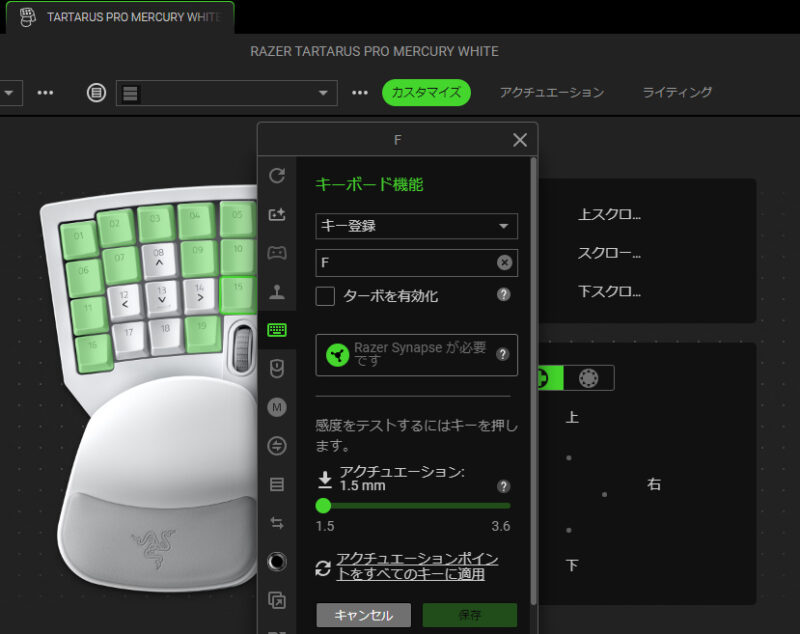800x634 pixels.
Task: Open the joystick function category icon
Action: click(x=277, y=292)
